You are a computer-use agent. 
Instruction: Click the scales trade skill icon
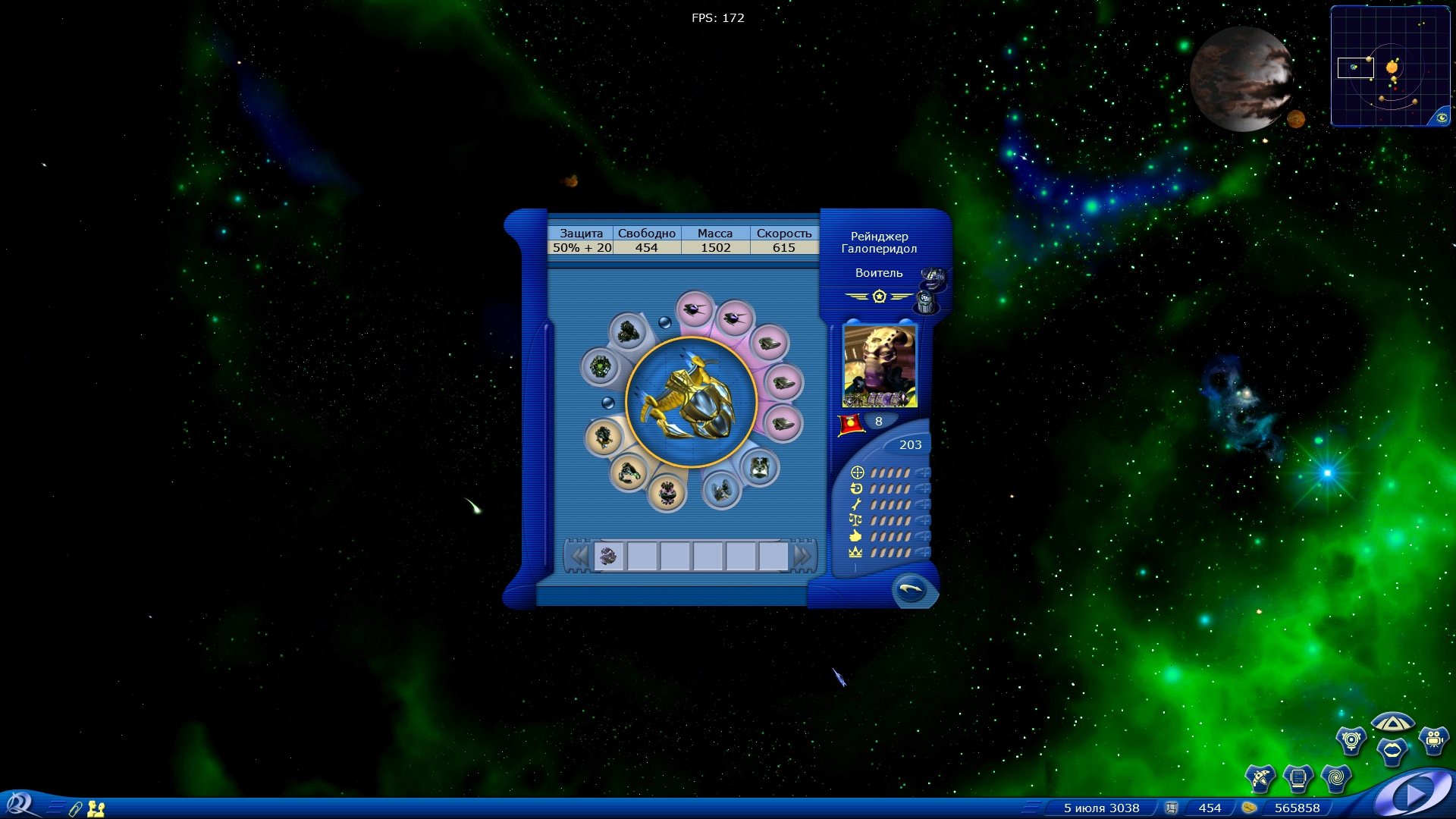pyautogui.click(x=856, y=520)
